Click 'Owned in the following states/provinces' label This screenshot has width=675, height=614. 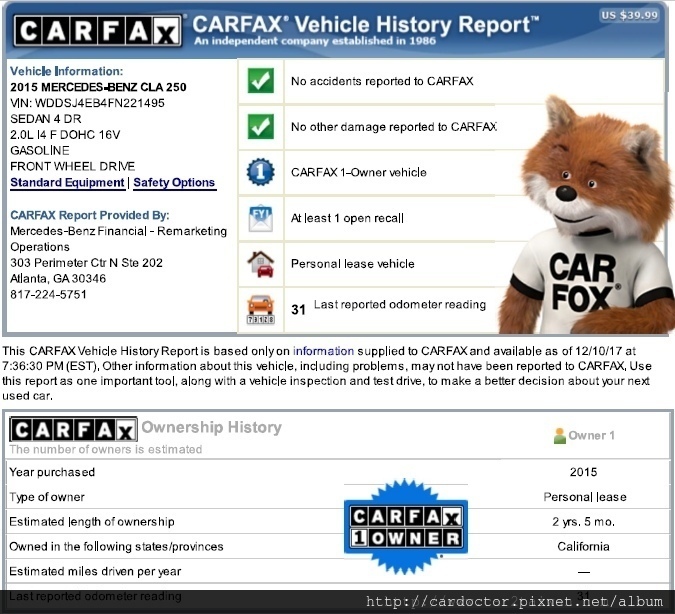(x=116, y=546)
